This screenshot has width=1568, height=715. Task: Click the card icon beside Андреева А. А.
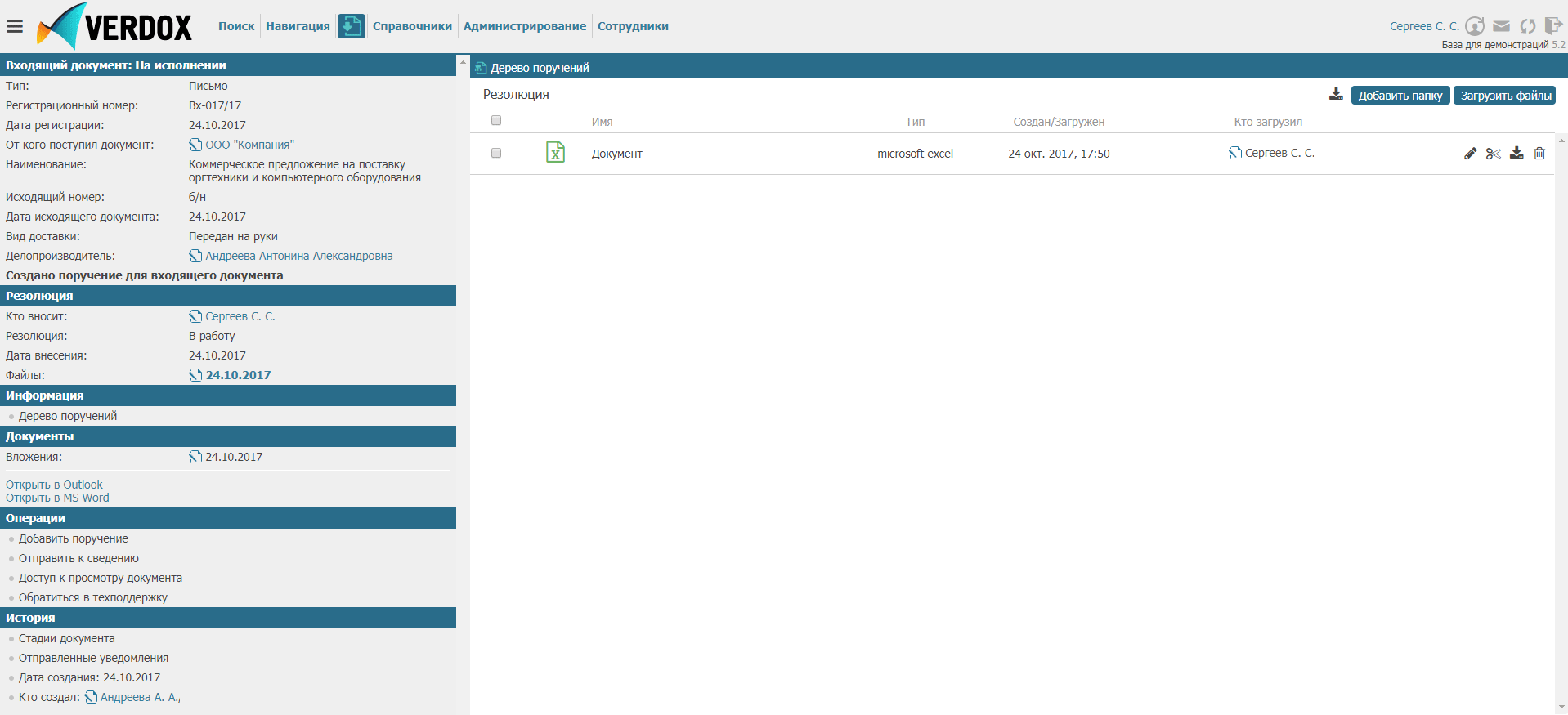coord(91,697)
